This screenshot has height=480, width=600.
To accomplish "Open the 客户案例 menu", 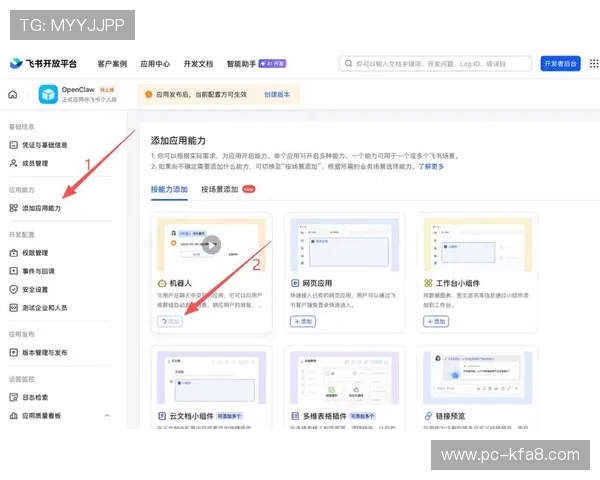I will click(112, 64).
